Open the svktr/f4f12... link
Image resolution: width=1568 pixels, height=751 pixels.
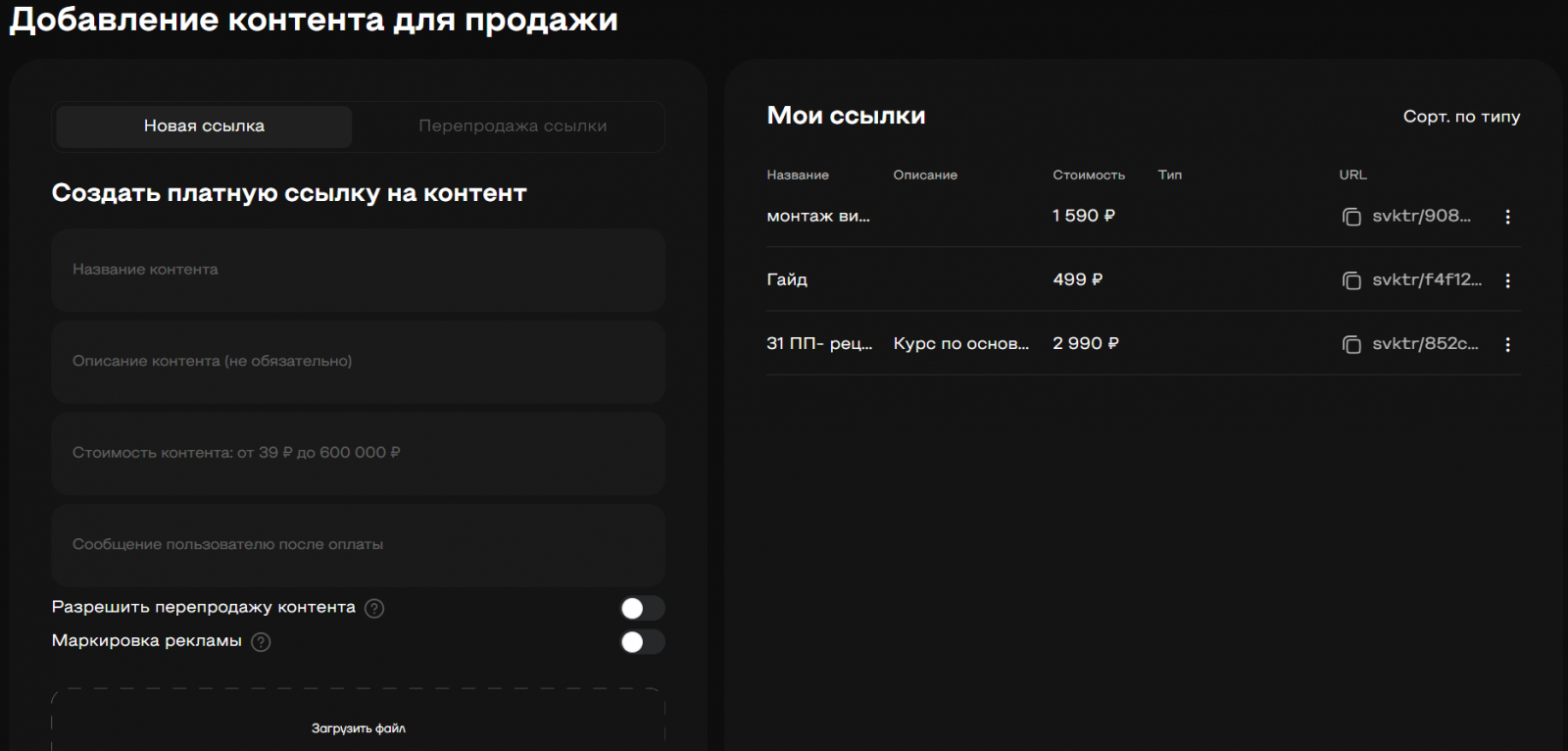1427,279
